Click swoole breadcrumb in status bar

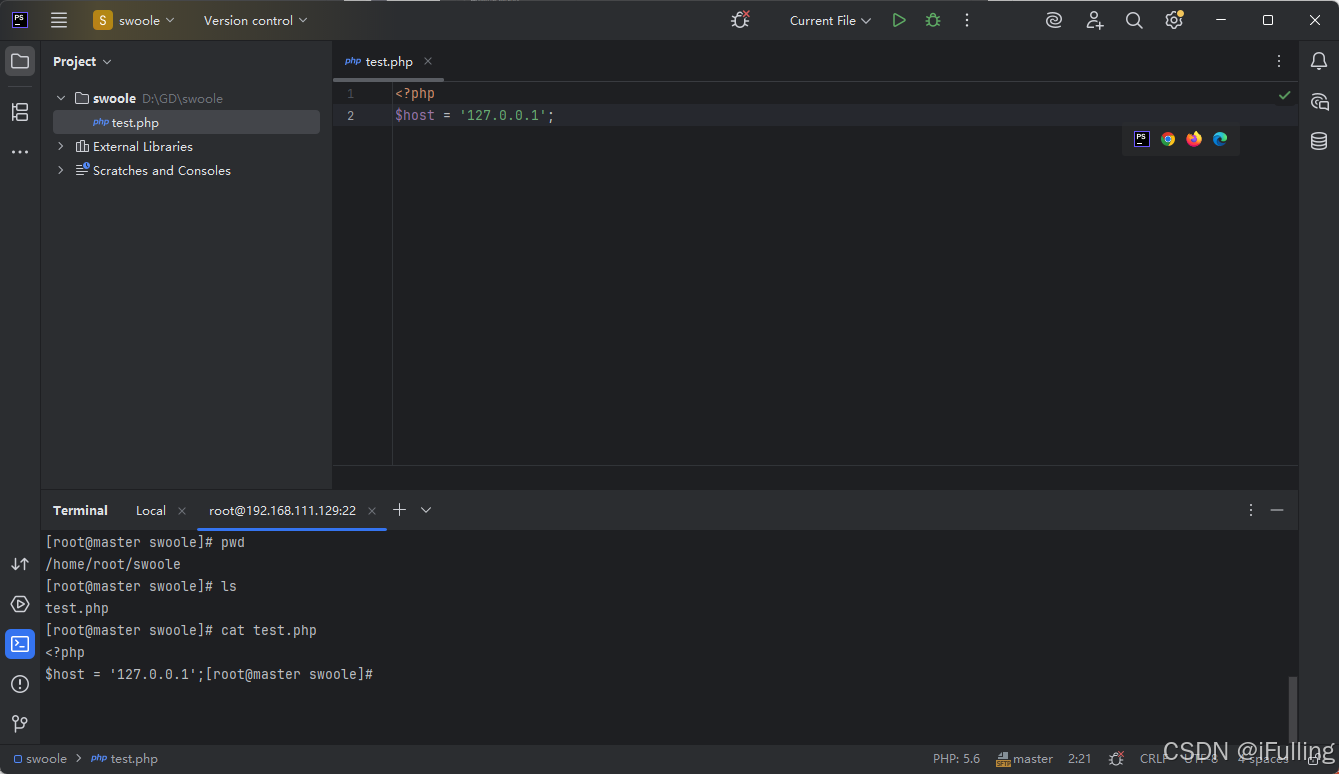pyautogui.click(x=40, y=759)
